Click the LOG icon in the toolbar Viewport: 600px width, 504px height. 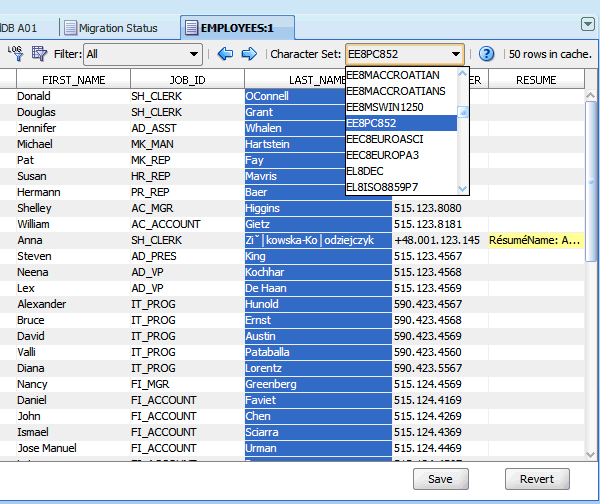click(x=15, y=53)
